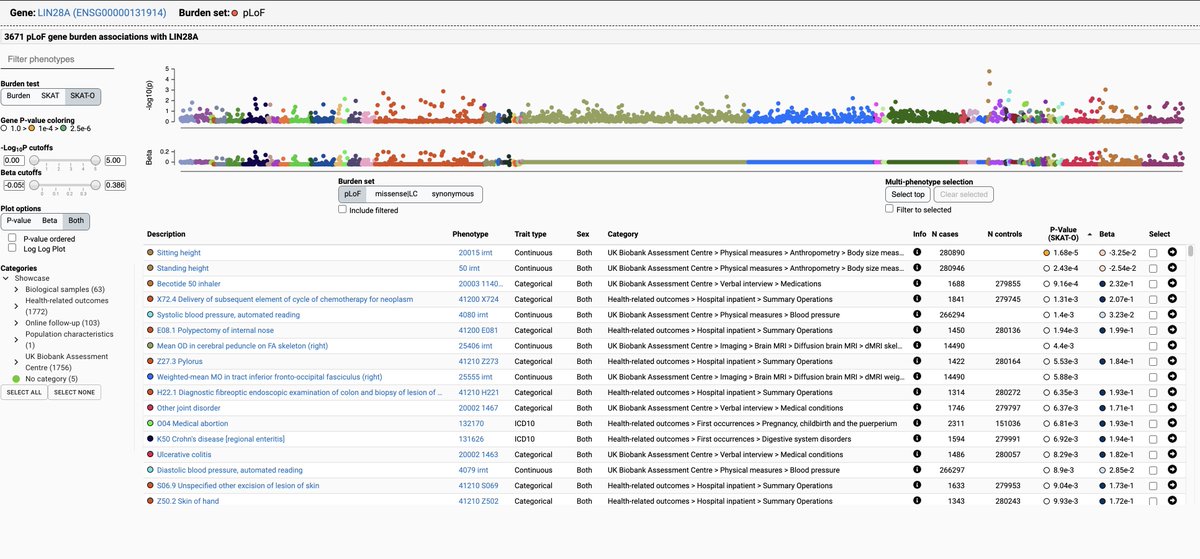Select SKAT-O burden test option

(x=83, y=96)
